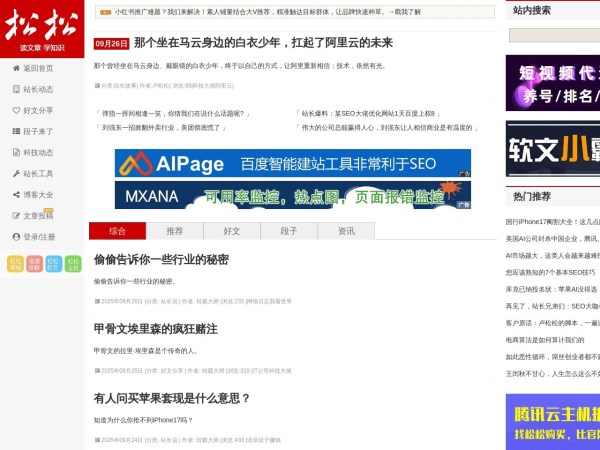Click the document icon for 科技动态
The height and width of the screenshot is (450, 600).
pos(16,152)
